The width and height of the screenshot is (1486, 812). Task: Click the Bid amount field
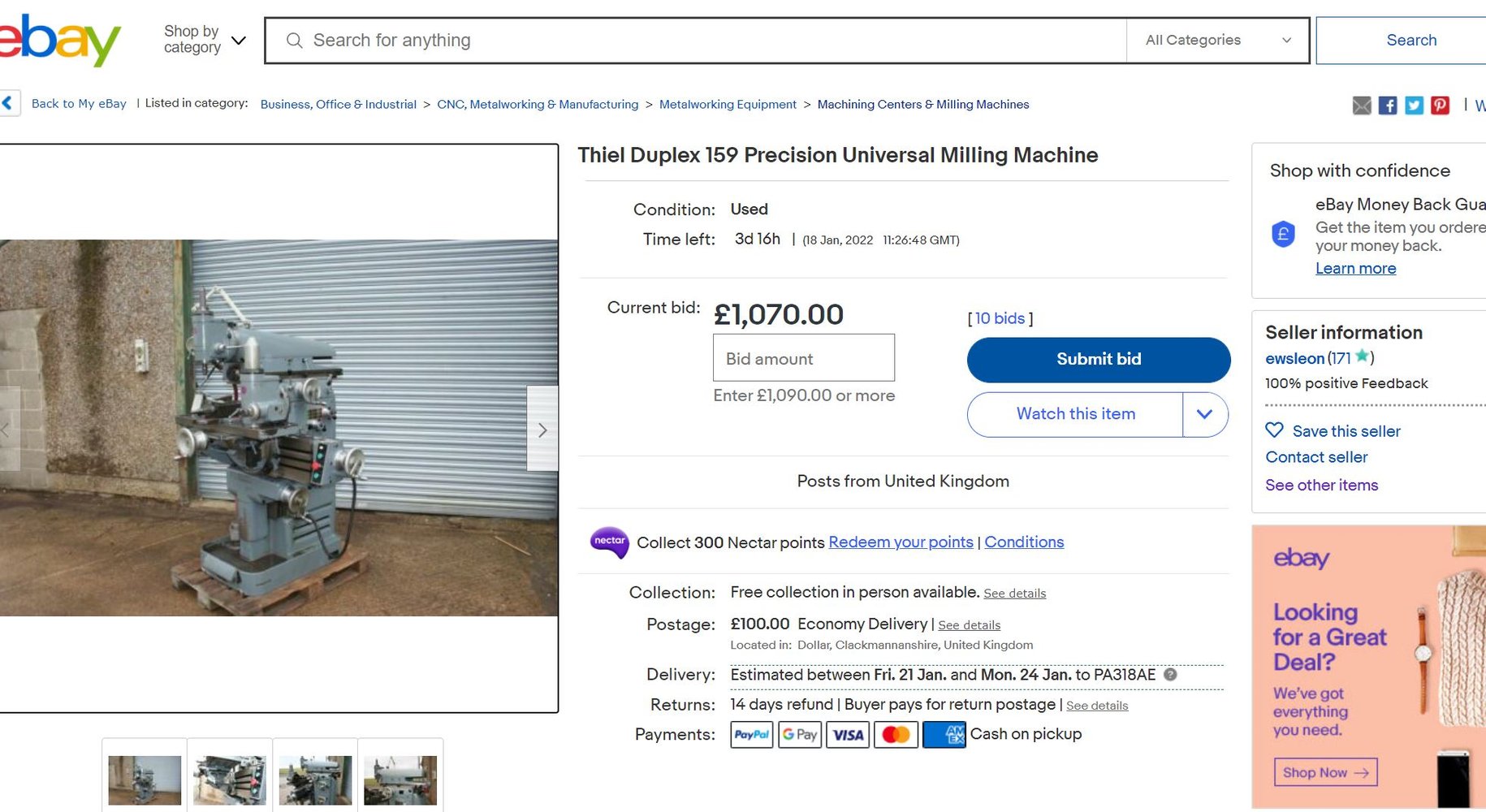(x=803, y=358)
